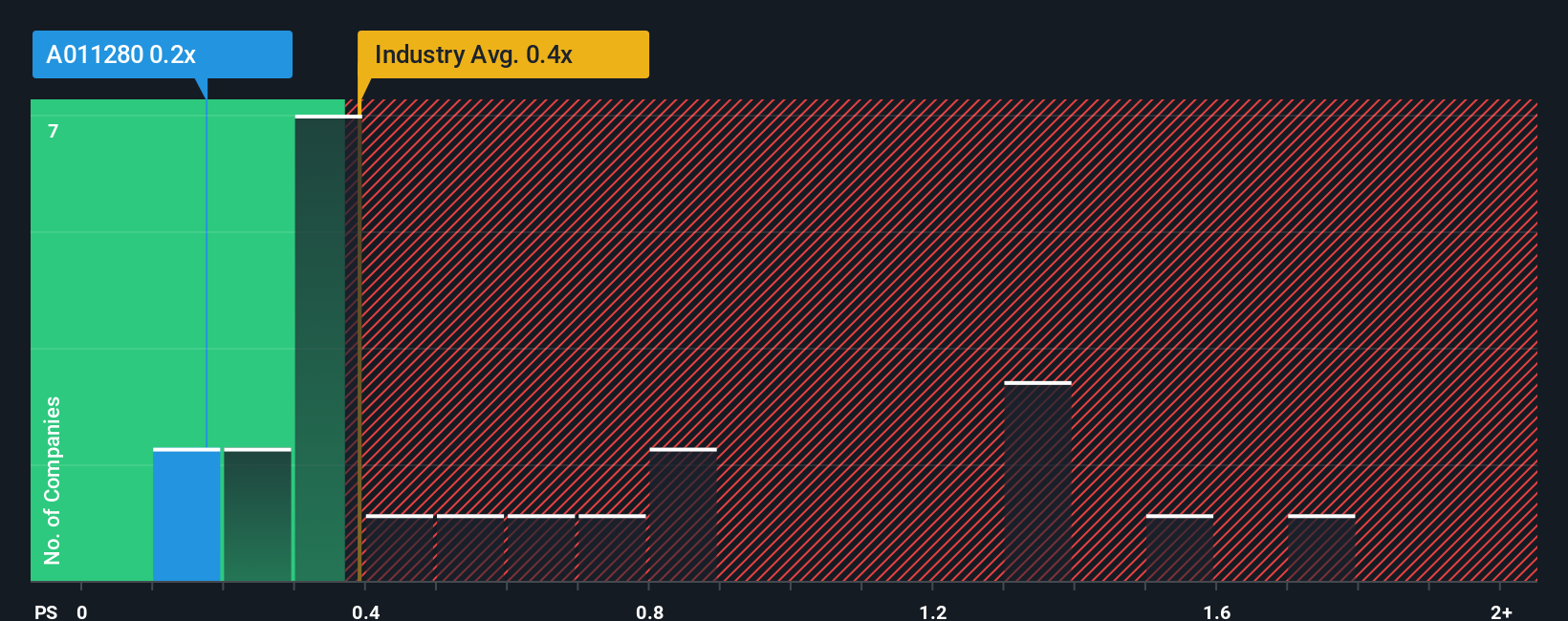Click the 7 y-axis value label
Screen dimensions: 1568x621
coord(54,131)
